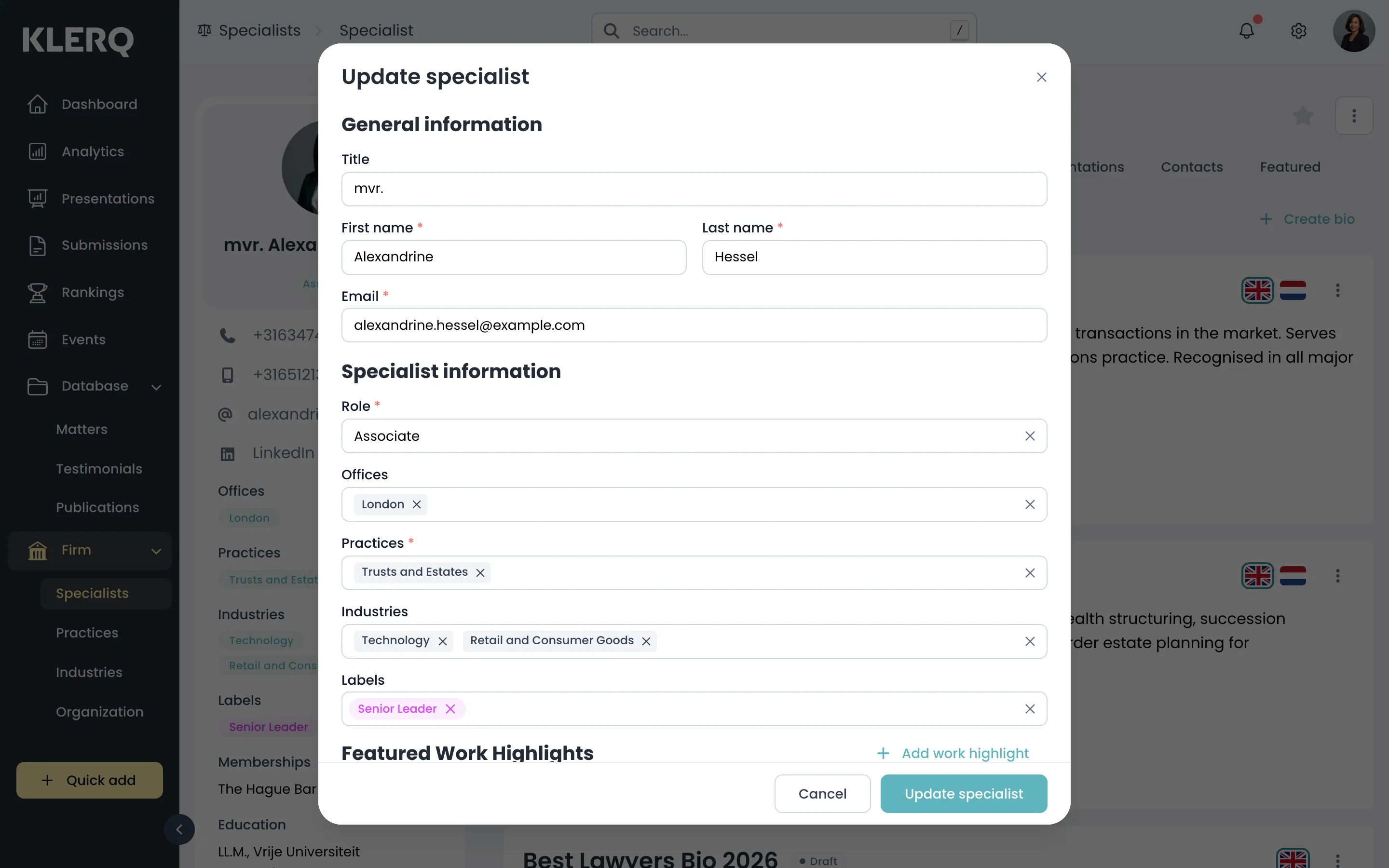Click Add work highlight
1389x868 pixels.
point(953,753)
